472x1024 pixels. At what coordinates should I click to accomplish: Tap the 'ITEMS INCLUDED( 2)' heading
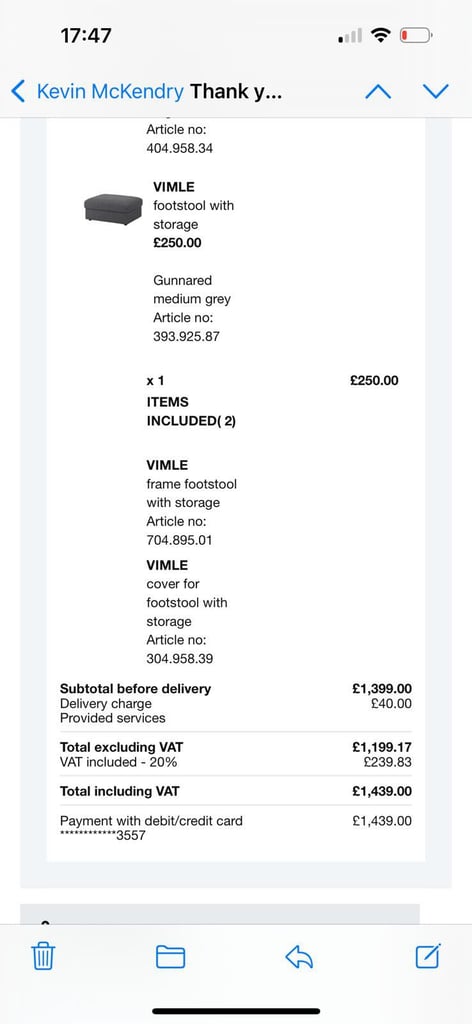tap(191, 411)
